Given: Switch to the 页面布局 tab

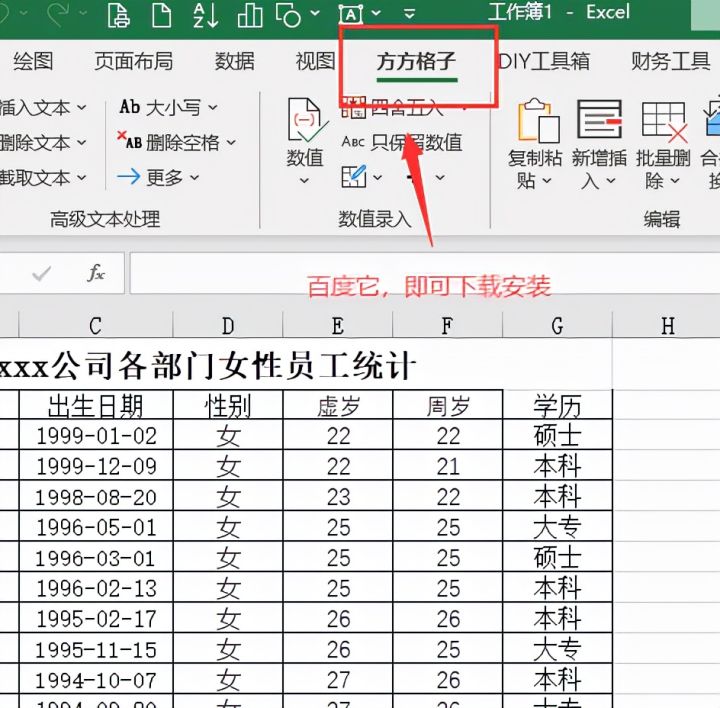Looking at the screenshot, I should [134, 61].
